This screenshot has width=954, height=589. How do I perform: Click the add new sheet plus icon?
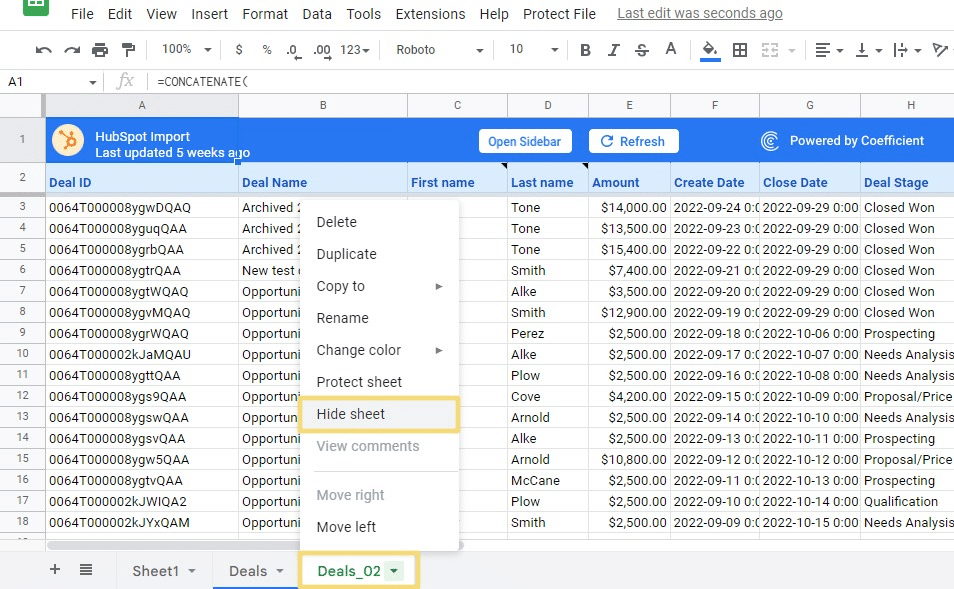55,570
